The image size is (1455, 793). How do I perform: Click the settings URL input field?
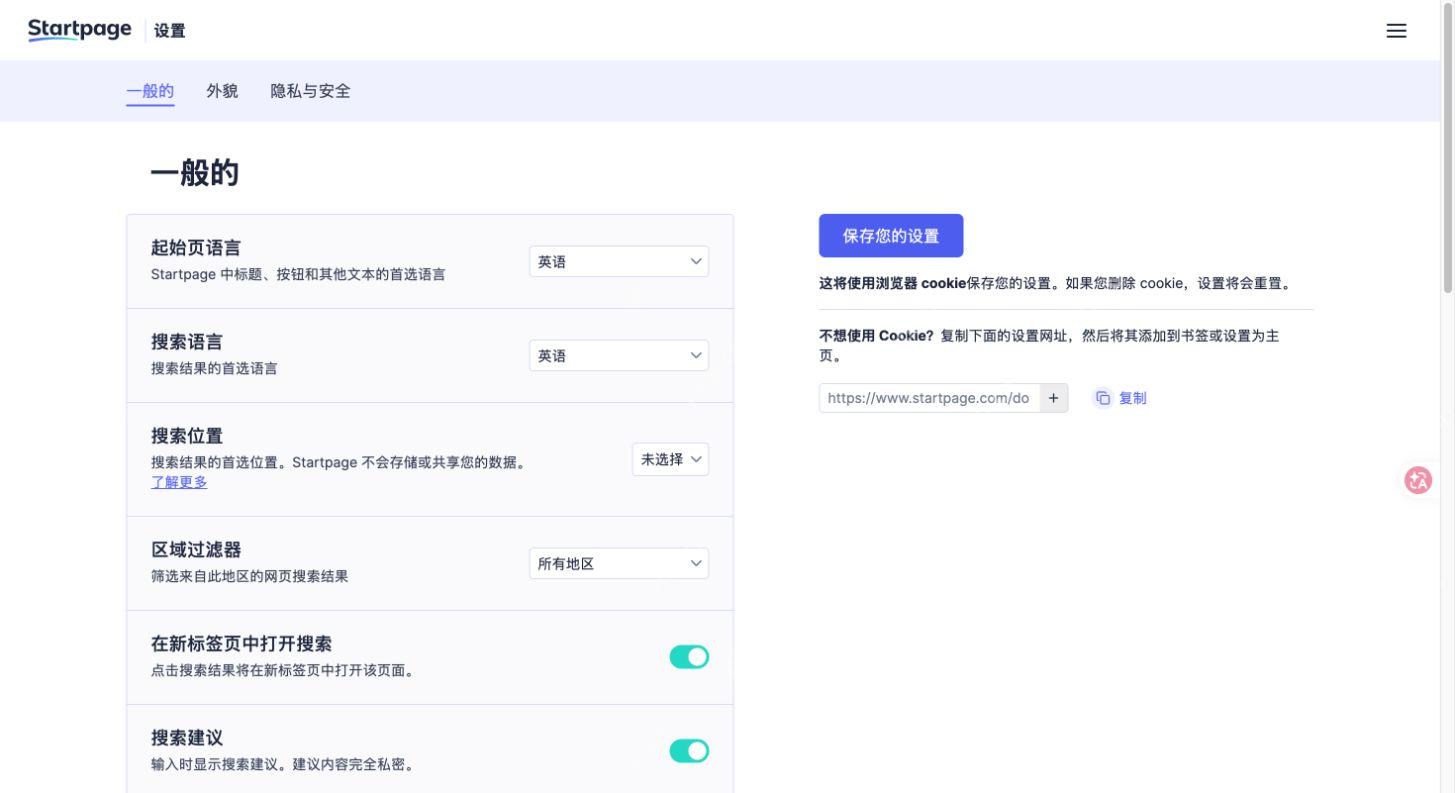pyautogui.click(x=929, y=398)
